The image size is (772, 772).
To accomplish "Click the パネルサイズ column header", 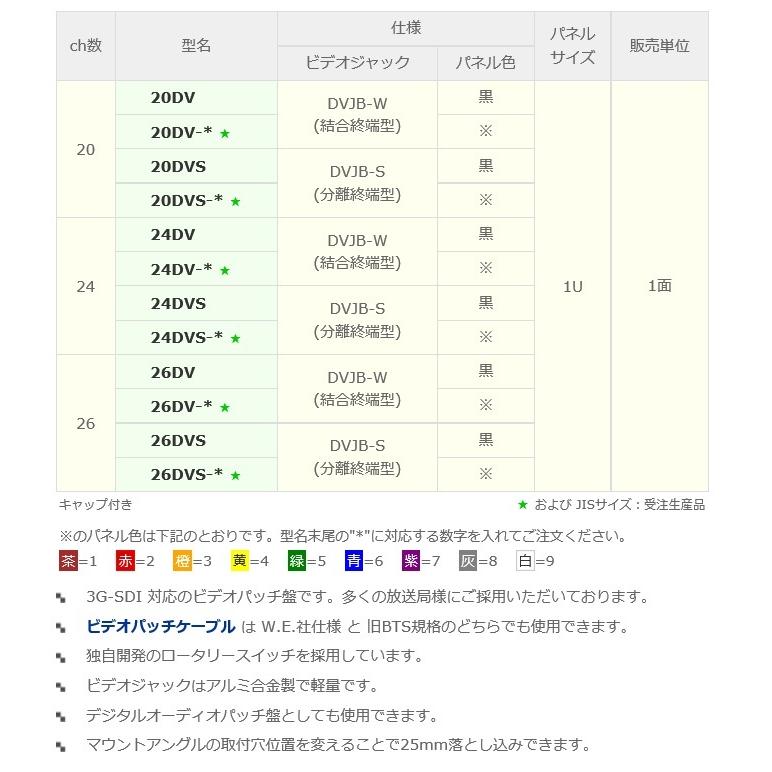I will click(572, 46).
